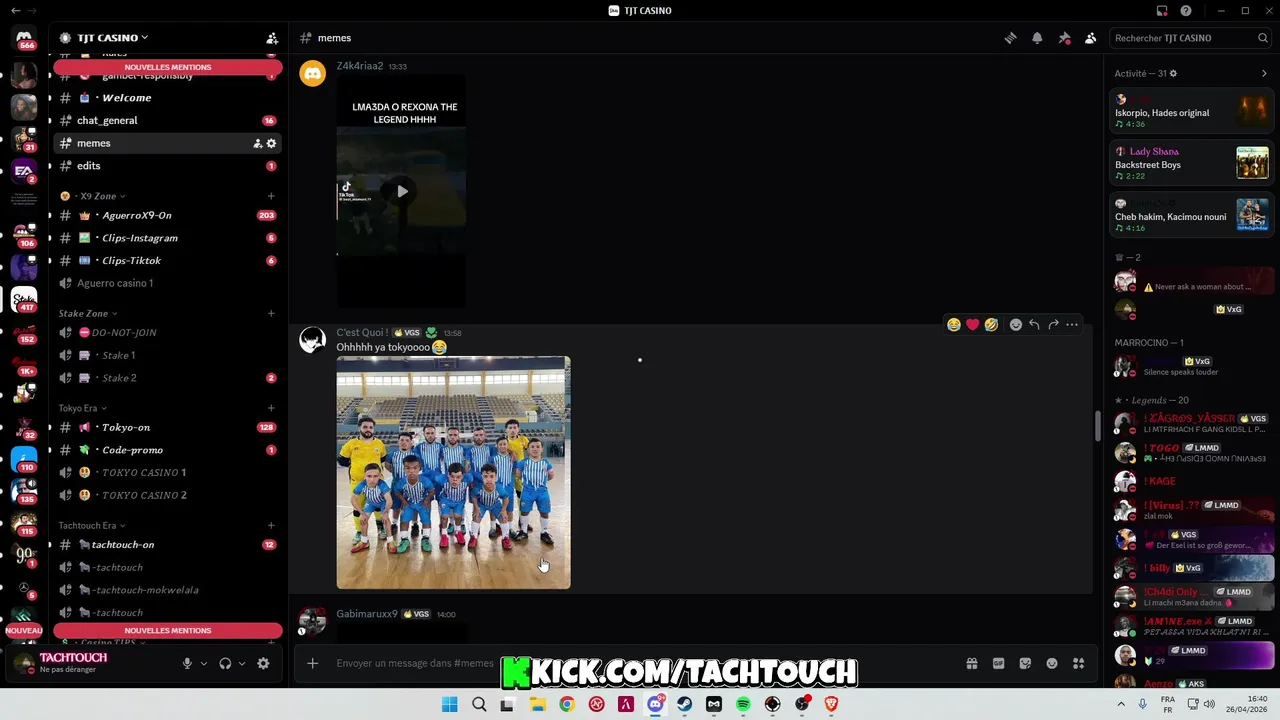1280x720 pixels.
Task: Add channel to Tokyo Era category
Action: tap(271, 408)
